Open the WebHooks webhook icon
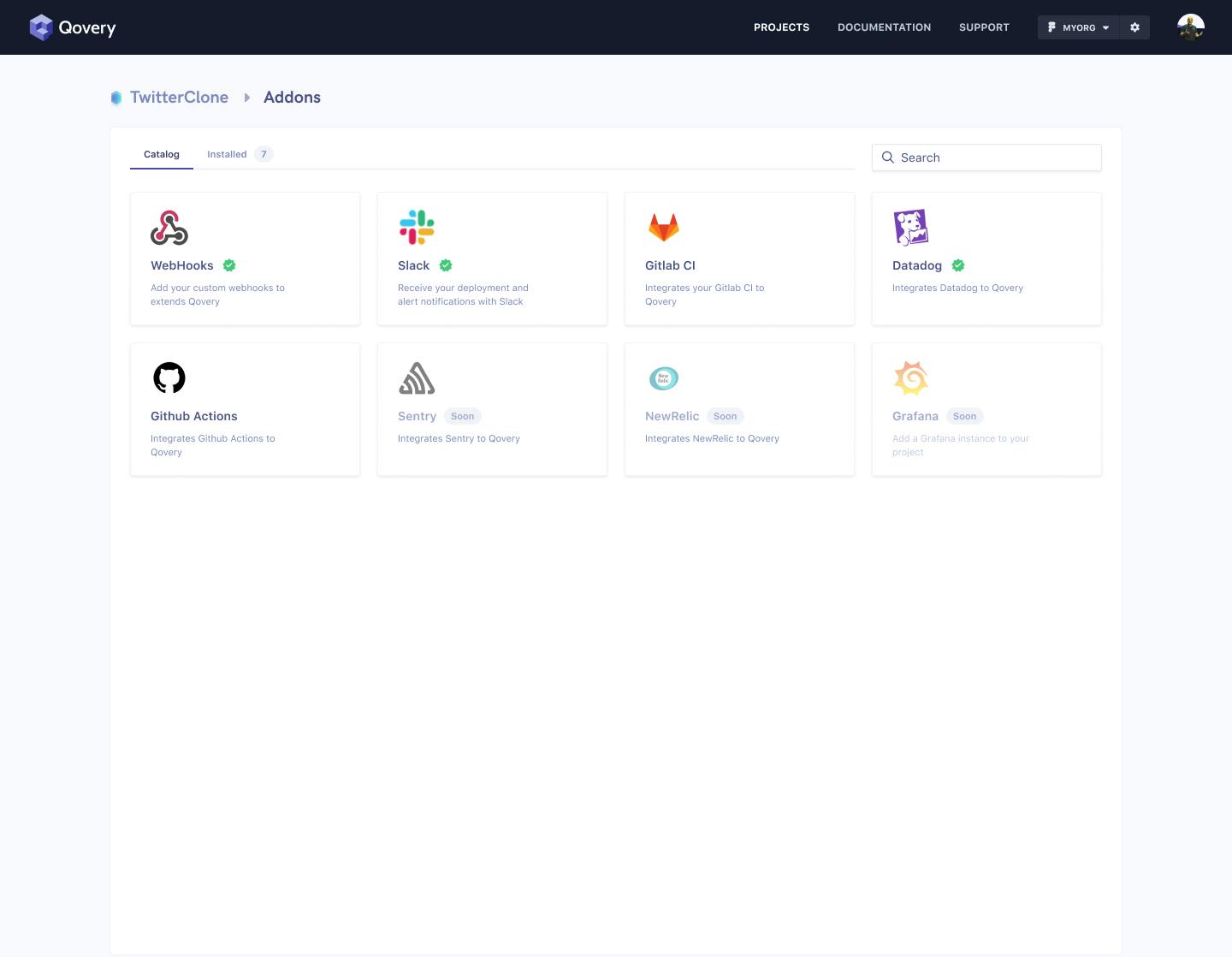The image size is (1232, 957). point(169,228)
